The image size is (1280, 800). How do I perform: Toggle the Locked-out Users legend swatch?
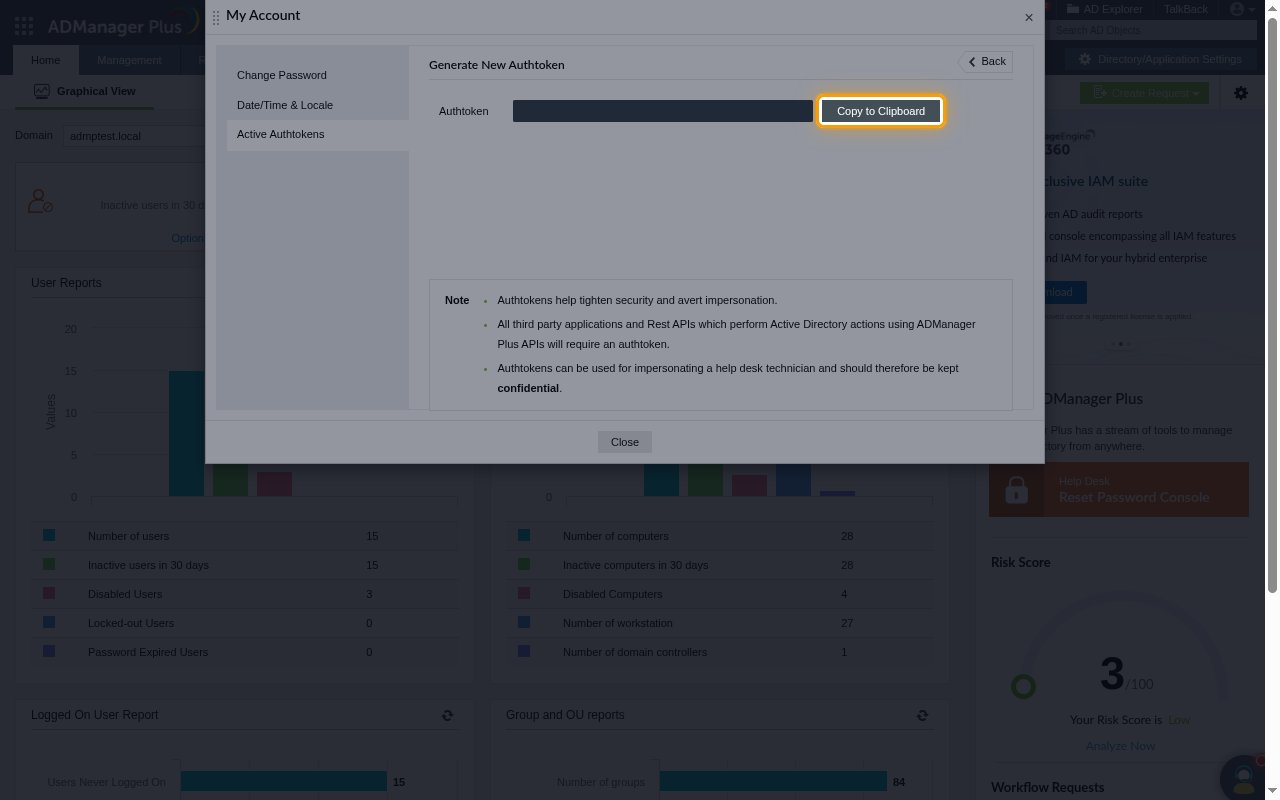[49, 623]
